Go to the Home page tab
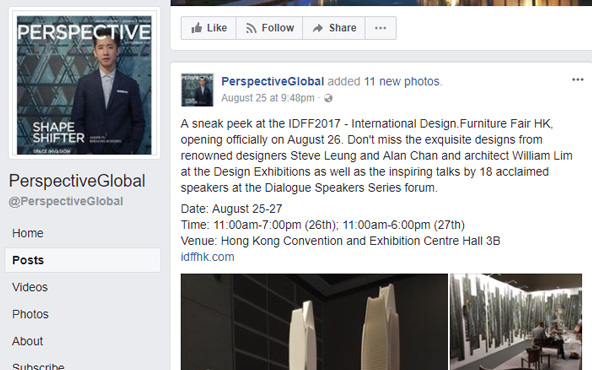 pos(28,233)
